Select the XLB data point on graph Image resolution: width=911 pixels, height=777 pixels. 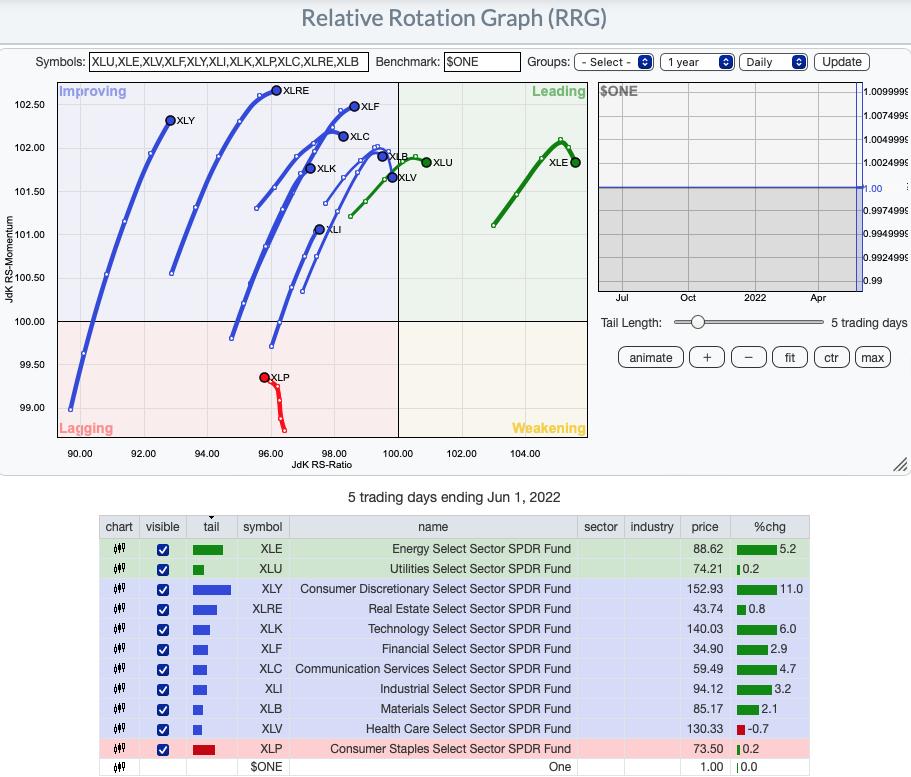[382, 156]
